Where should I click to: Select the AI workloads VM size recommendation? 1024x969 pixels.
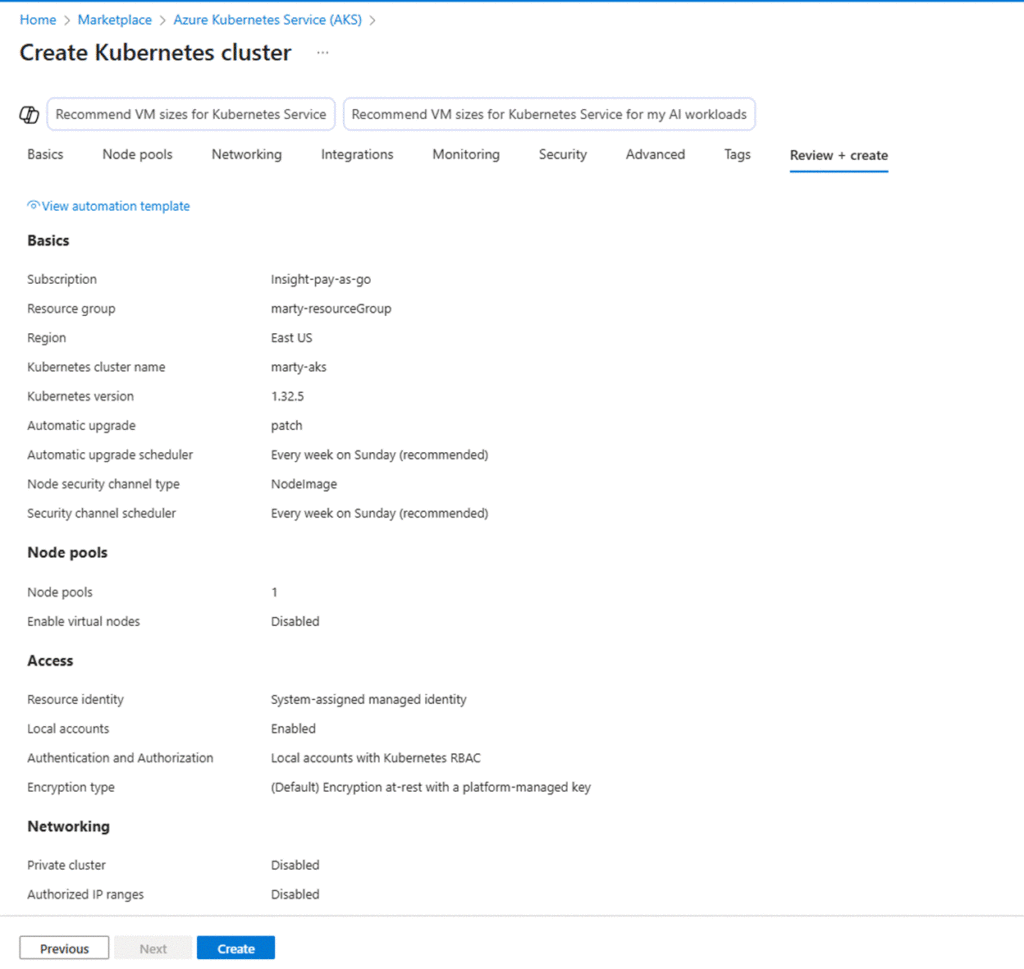[x=549, y=114]
